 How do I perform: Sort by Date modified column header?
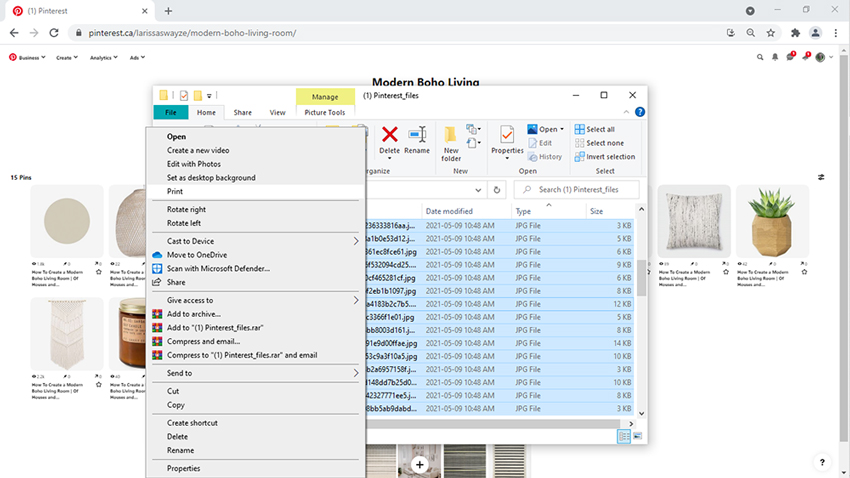coord(467,211)
